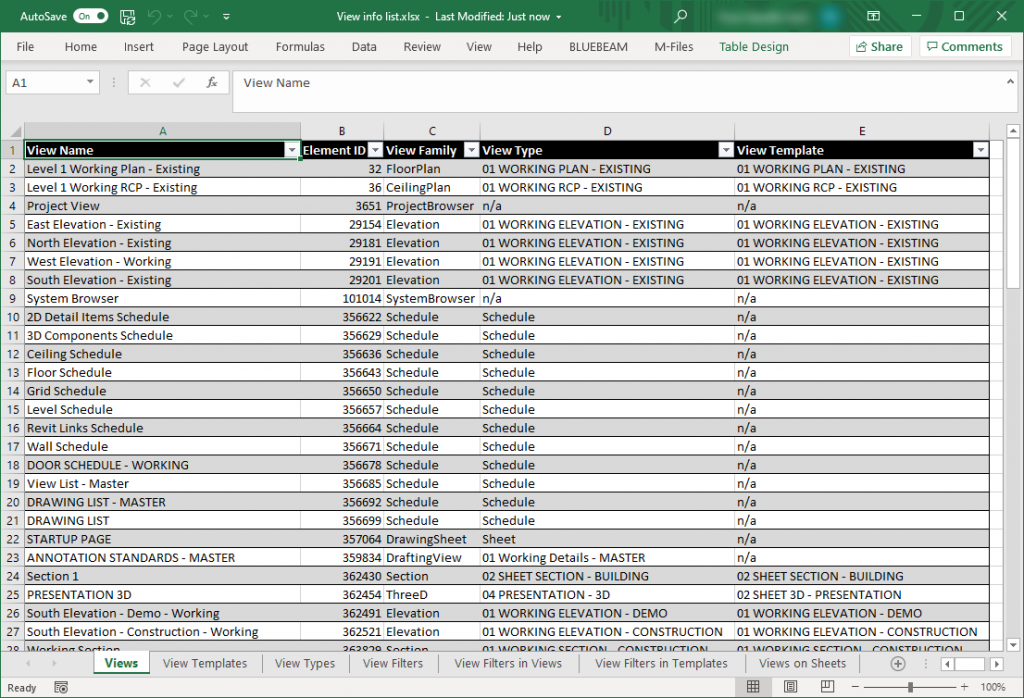The height and width of the screenshot is (698, 1024).
Task: Open Customize Quick Access Toolbar dropdown
Action: 226,17
